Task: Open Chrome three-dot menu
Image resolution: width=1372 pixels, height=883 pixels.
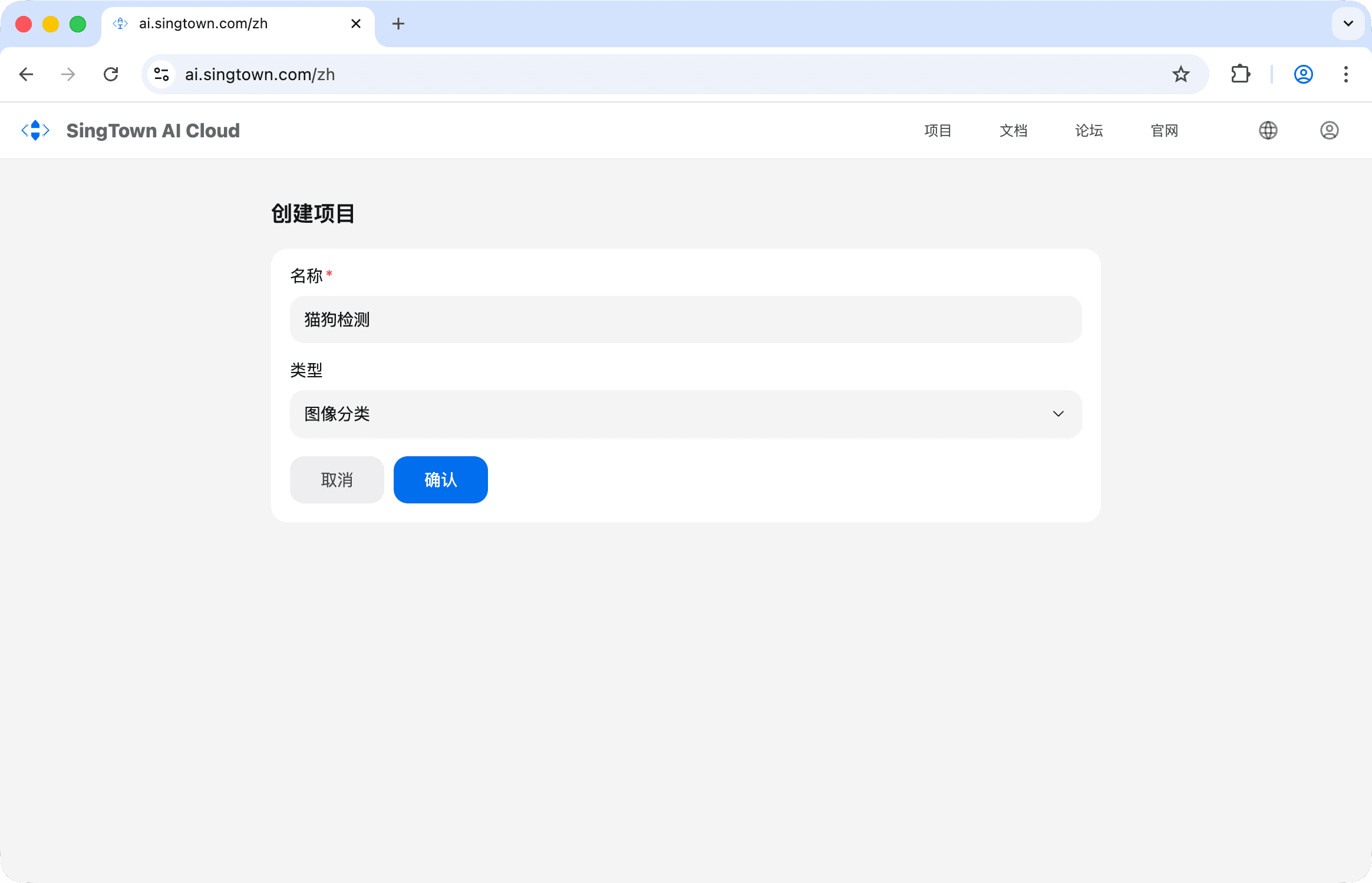Action: (1345, 74)
